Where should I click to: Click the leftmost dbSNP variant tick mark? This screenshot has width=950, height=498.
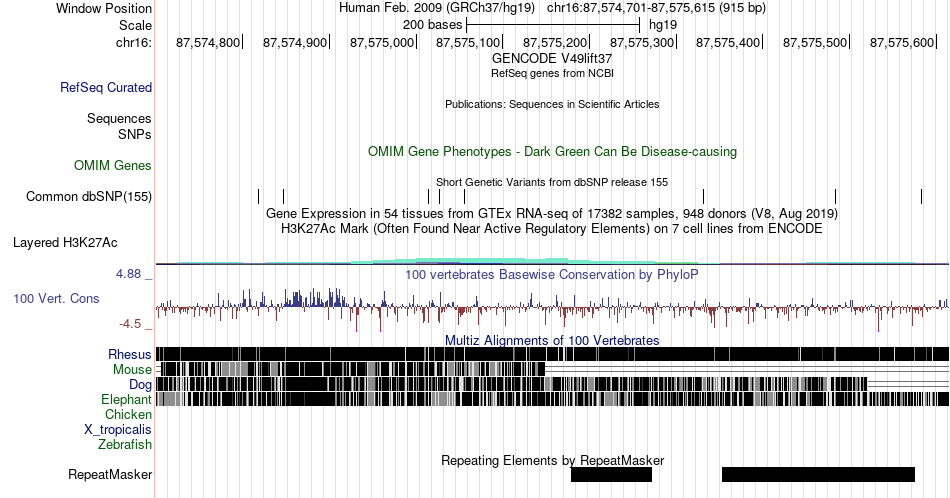coord(259,196)
